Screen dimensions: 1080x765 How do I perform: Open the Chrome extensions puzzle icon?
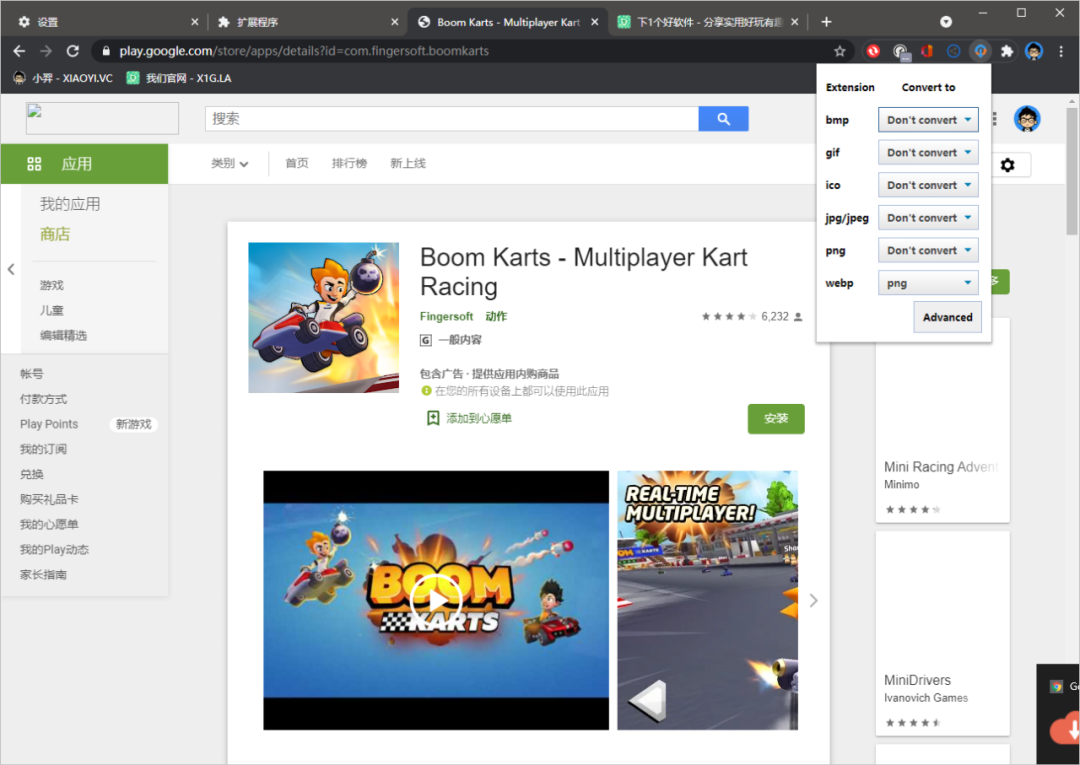(1007, 51)
